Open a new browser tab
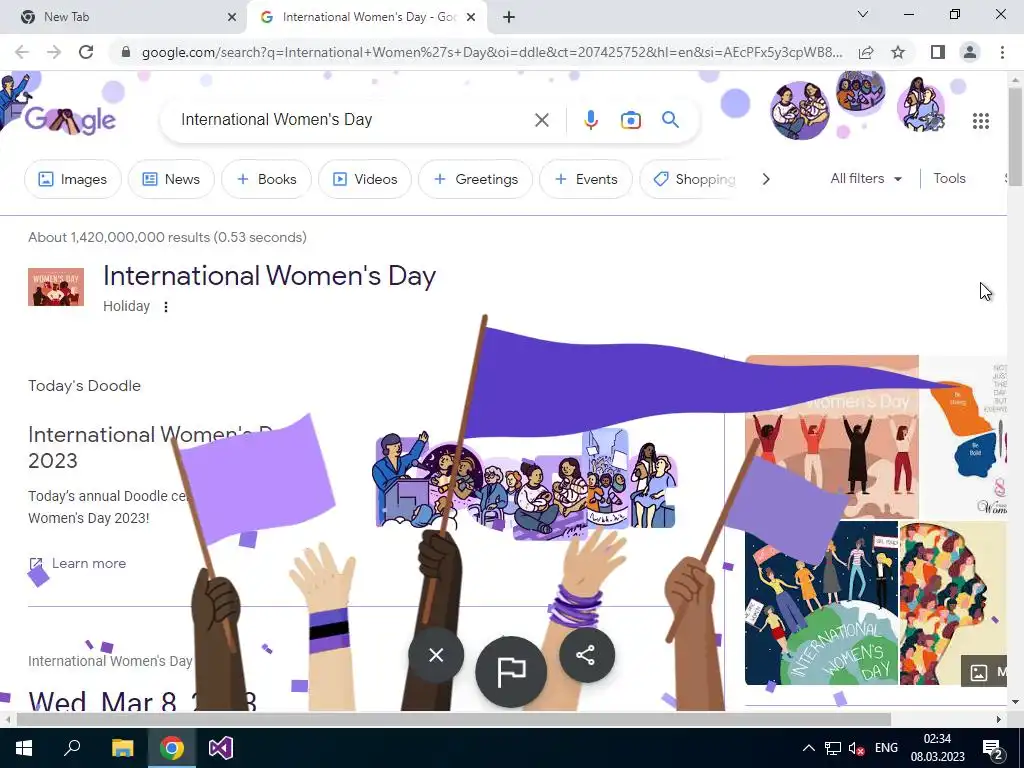Viewport: 1024px width, 768px height. tap(509, 18)
